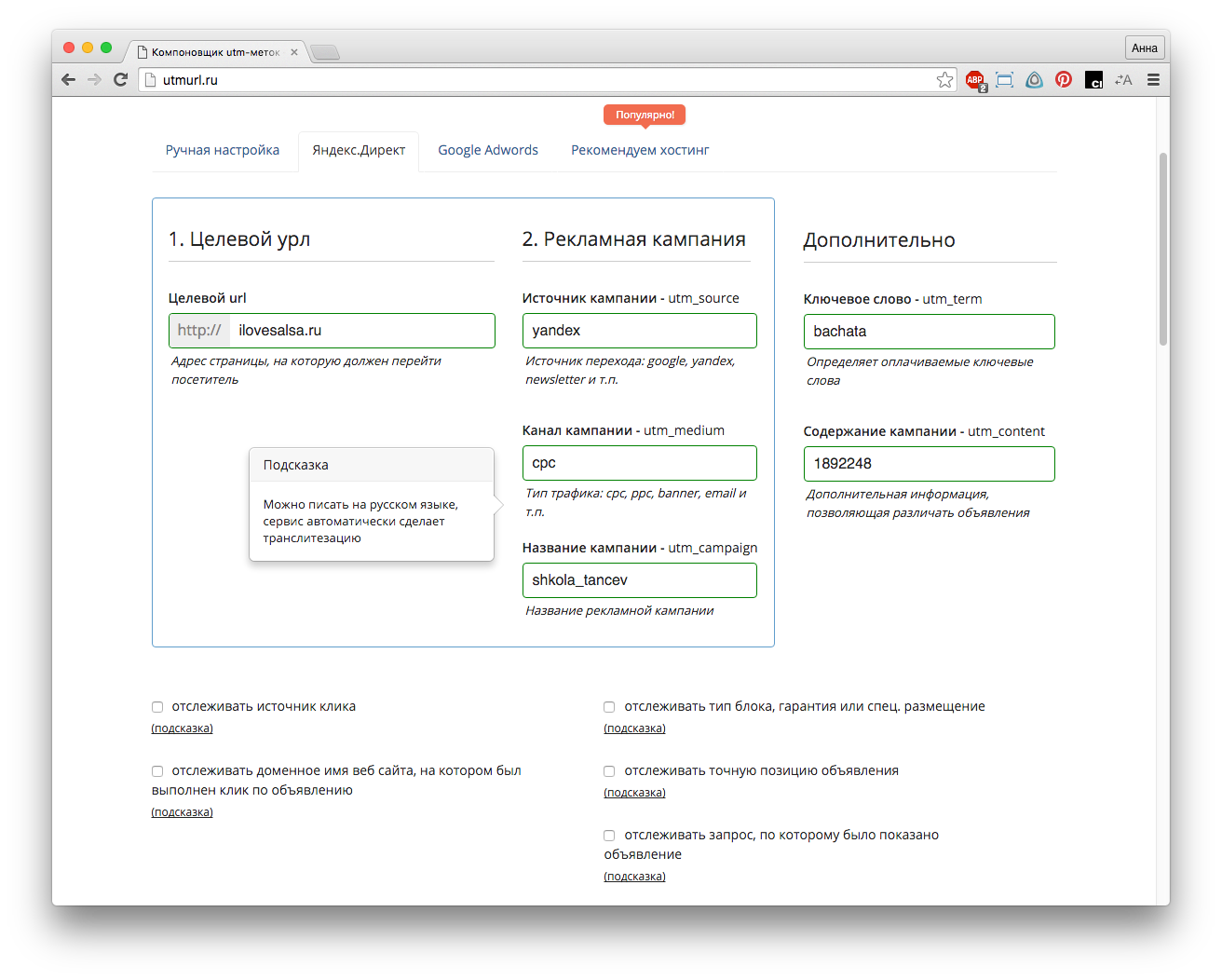Open the Рекомендуем хостинг link
1222x980 pixels.
tap(640, 150)
